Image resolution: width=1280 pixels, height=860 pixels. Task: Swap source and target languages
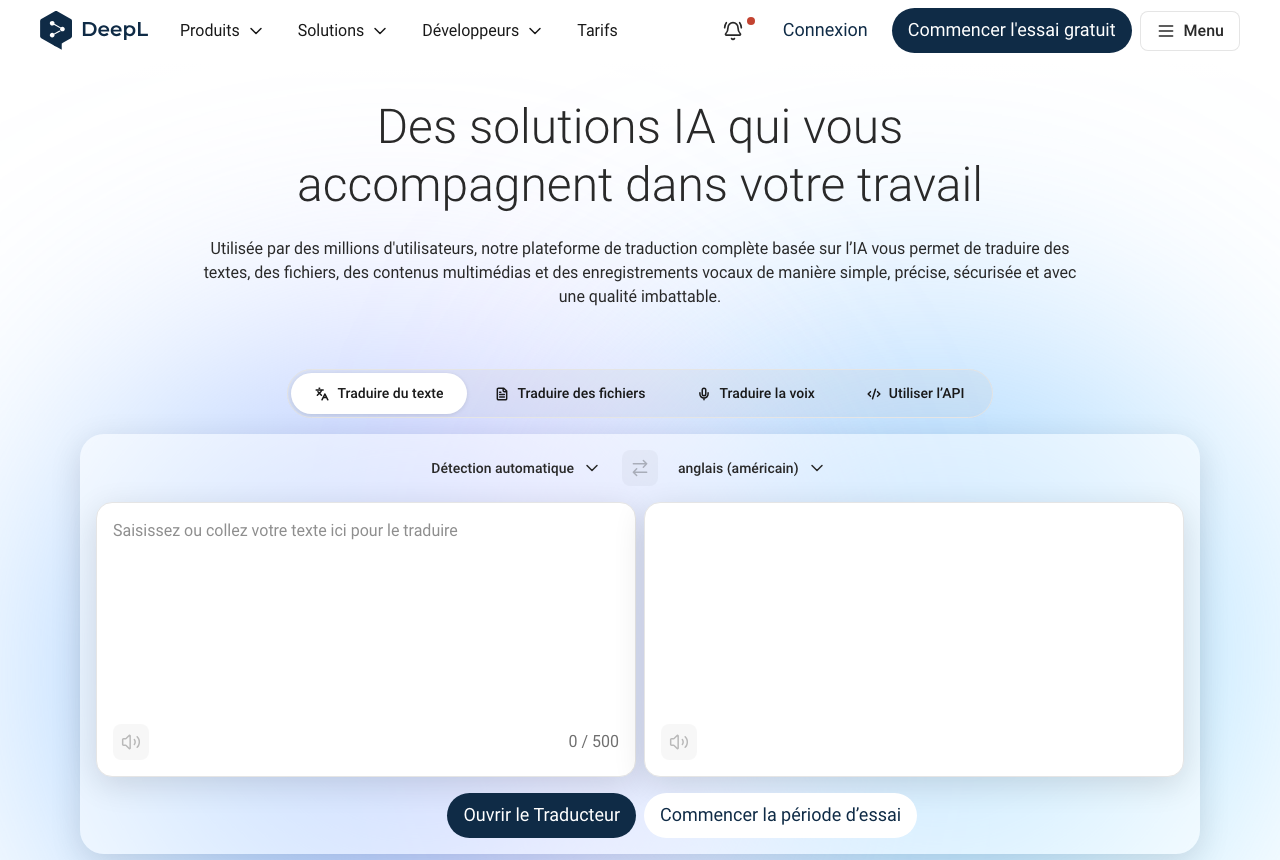tap(640, 468)
